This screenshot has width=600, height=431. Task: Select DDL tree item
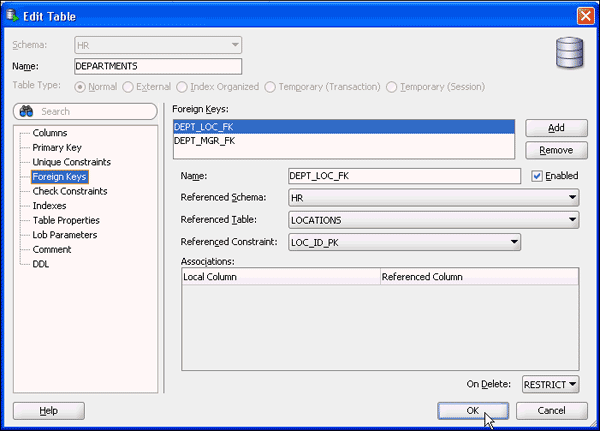pos(41,264)
